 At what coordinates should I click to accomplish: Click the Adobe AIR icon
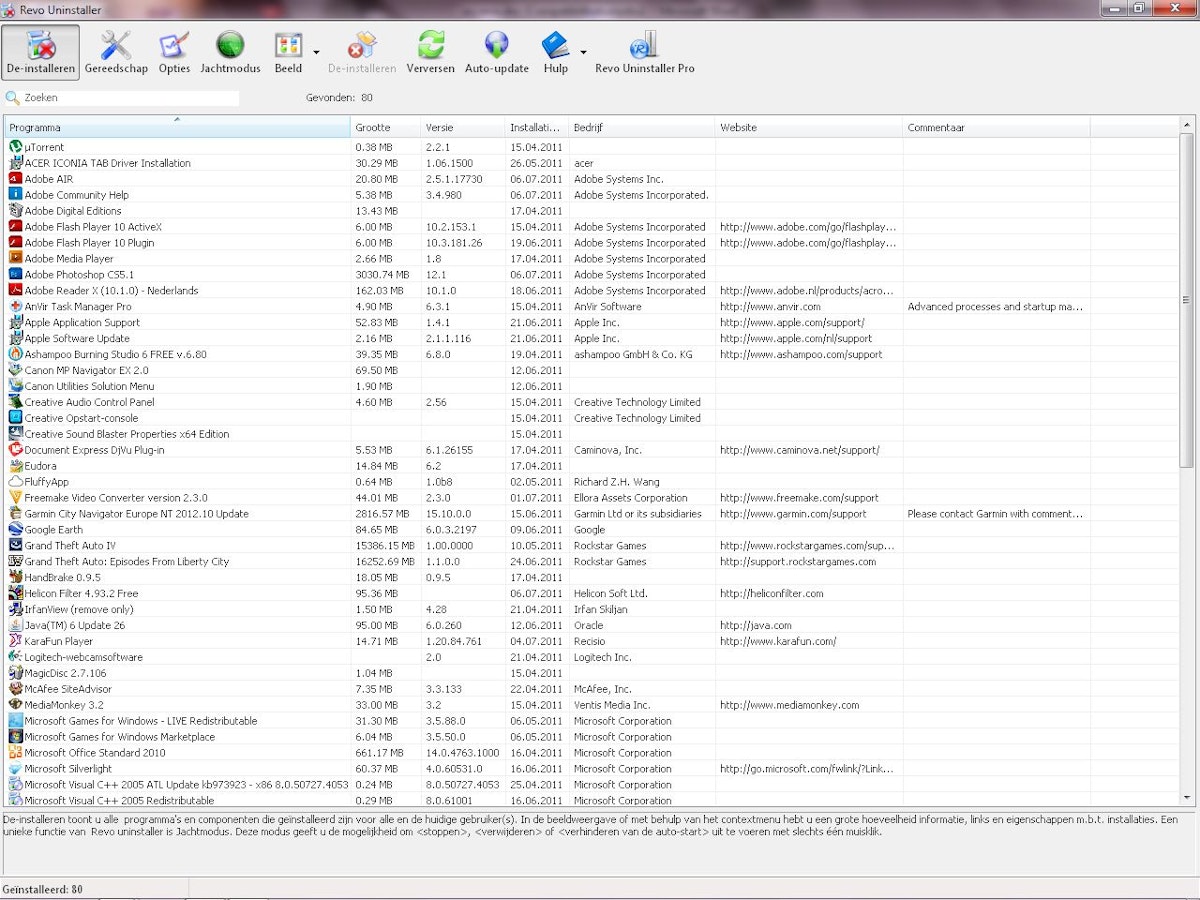pos(15,179)
